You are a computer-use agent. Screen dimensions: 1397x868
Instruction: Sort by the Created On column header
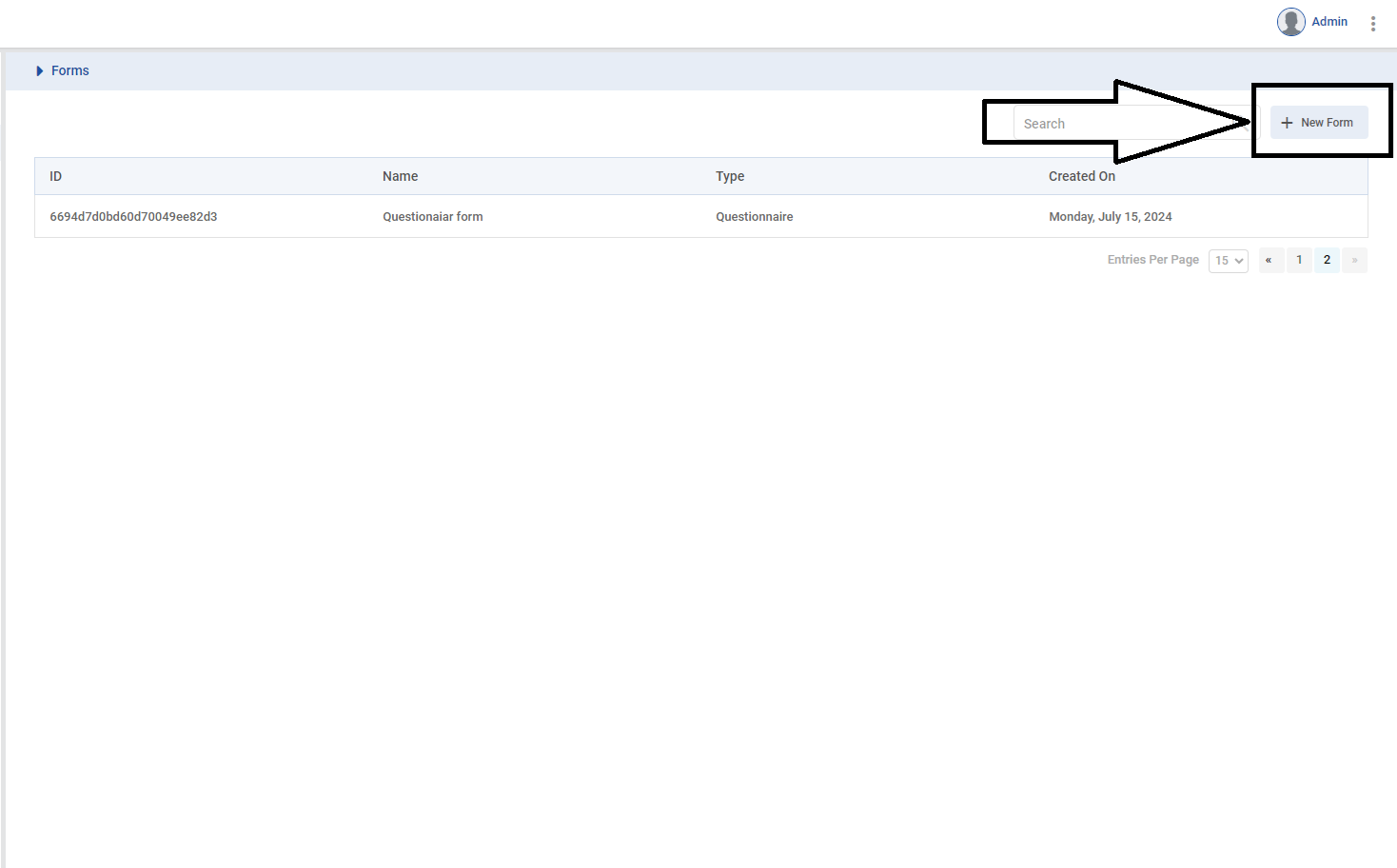coord(1081,176)
